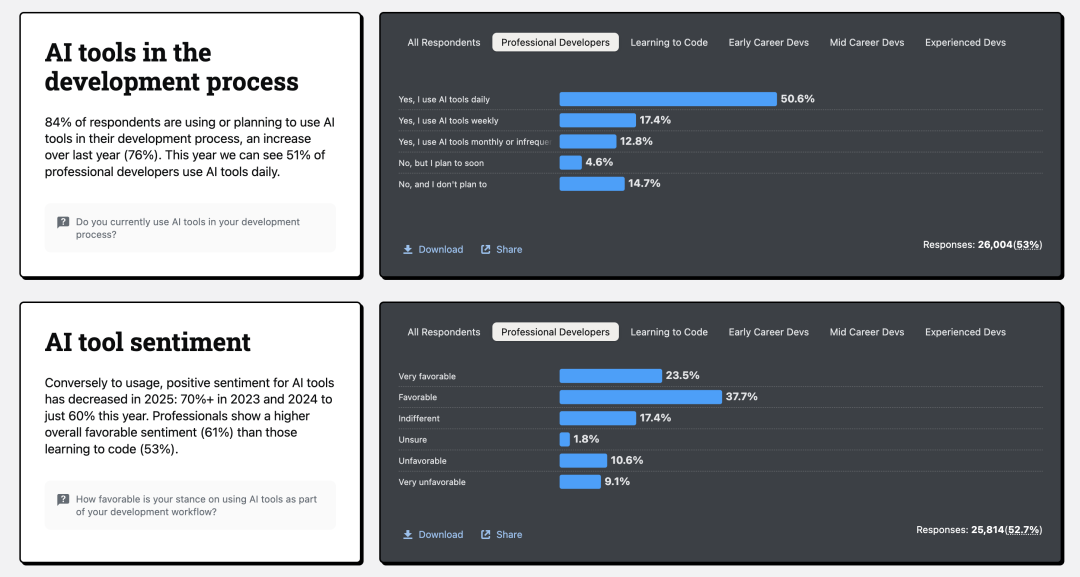The width and height of the screenshot is (1080, 577).
Task: Open Experienced Devs tab in top chart
Action: tap(965, 42)
